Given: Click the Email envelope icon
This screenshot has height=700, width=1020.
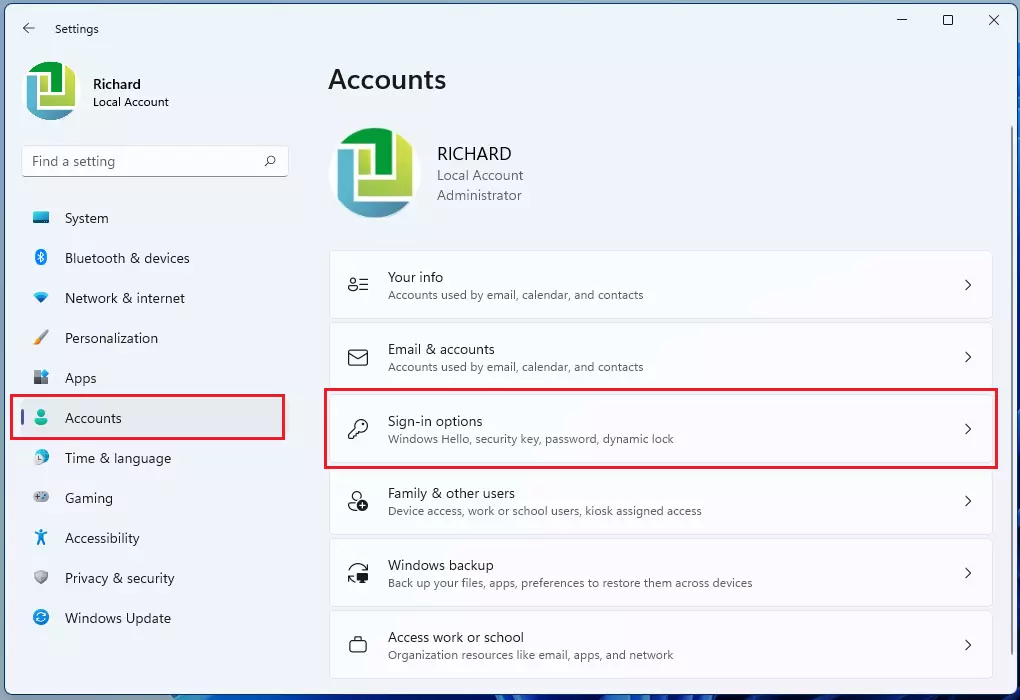Looking at the screenshot, I should pyautogui.click(x=358, y=357).
